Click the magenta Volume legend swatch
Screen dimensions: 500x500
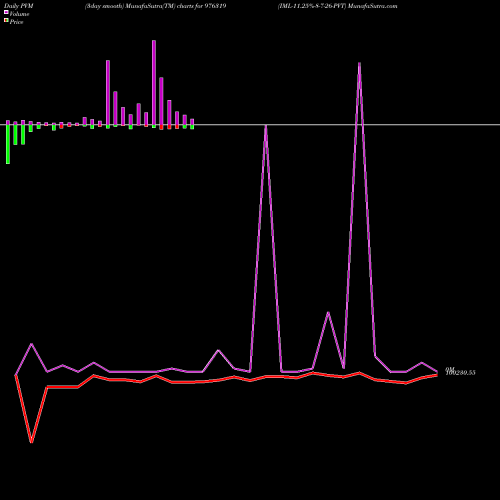click(6, 12)
